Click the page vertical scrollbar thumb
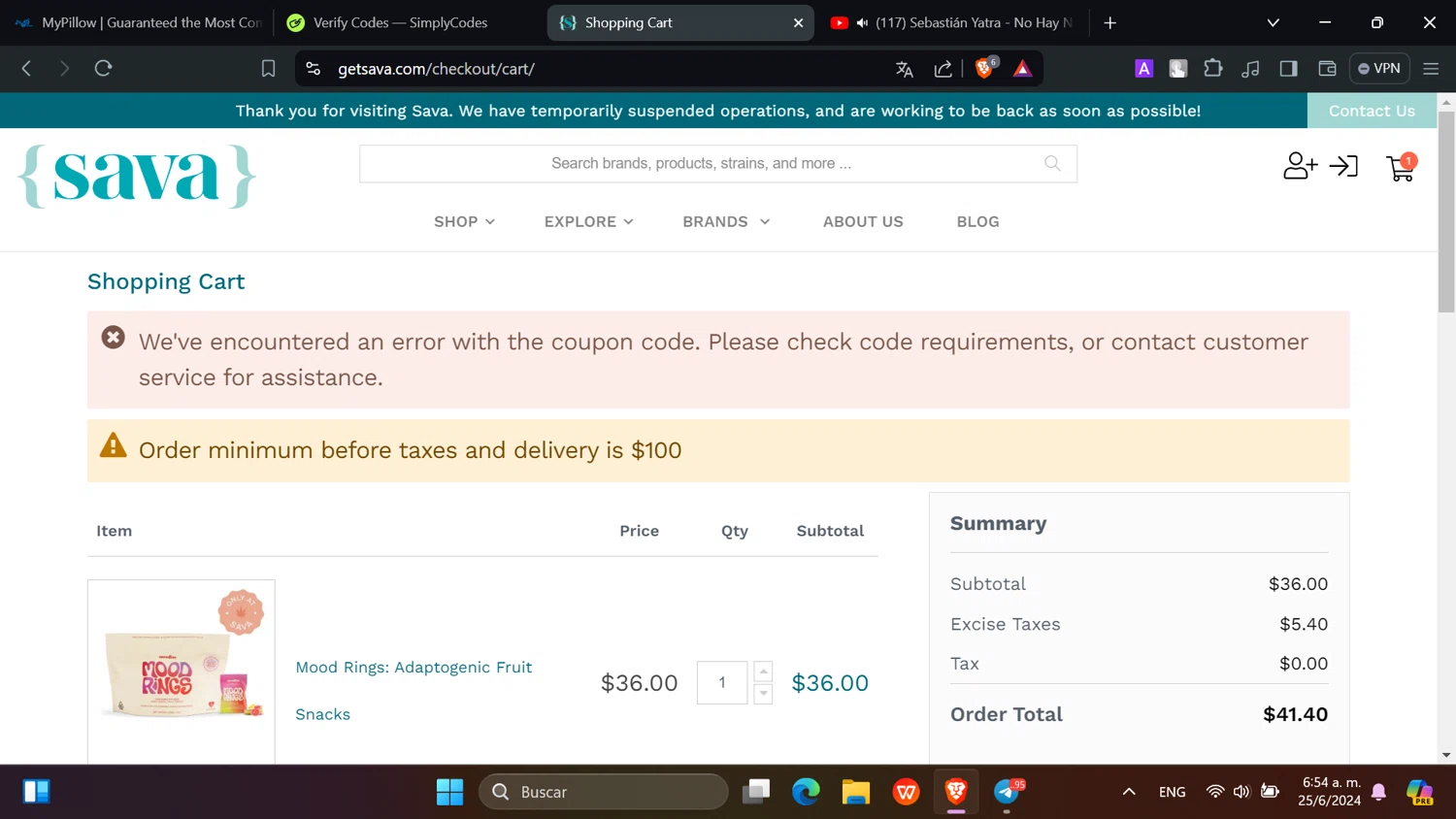The image size is (1456, 819). click(x=1446, y=212)
